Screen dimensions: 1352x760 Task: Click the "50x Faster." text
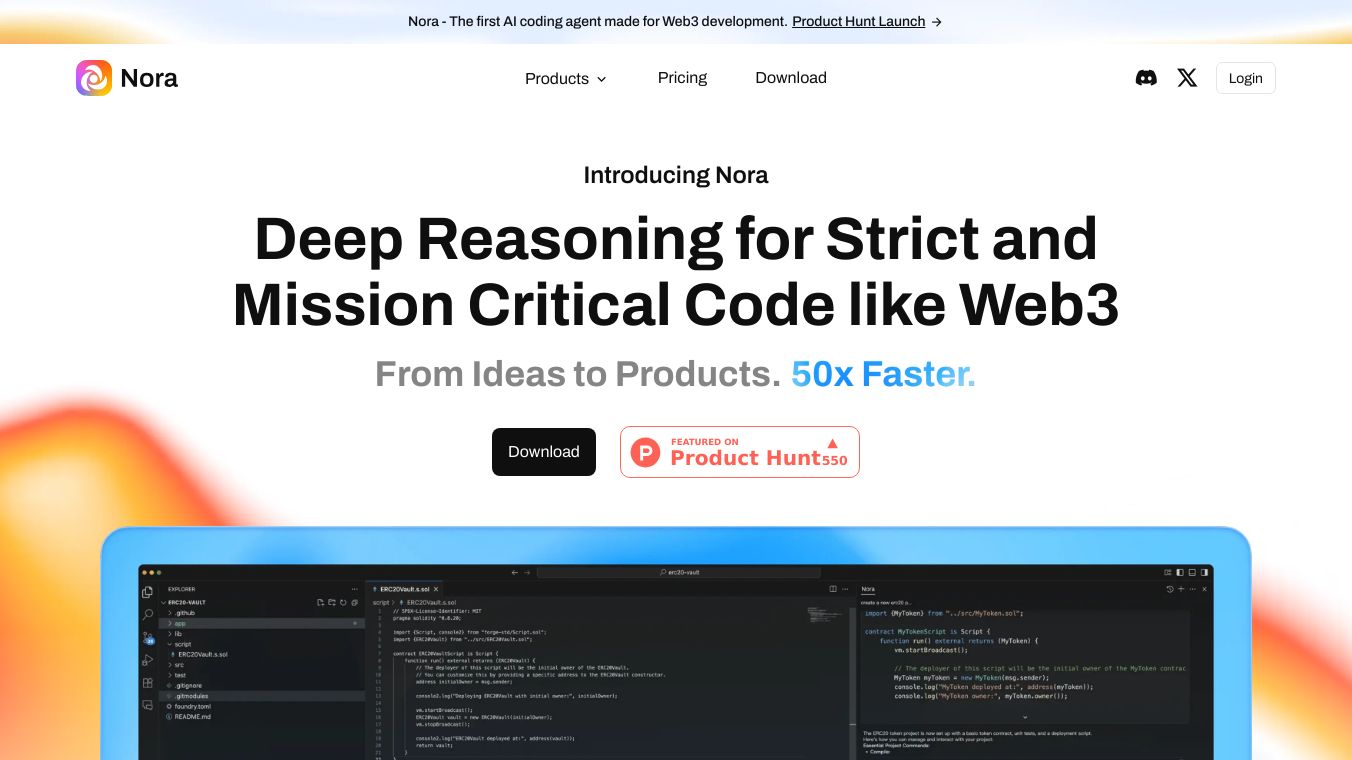click(x=883, y=374)
